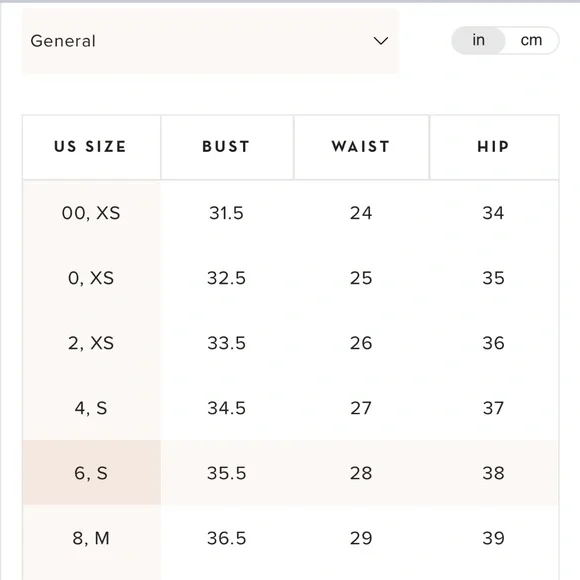Click the WAIST column header

click(361, 147)
